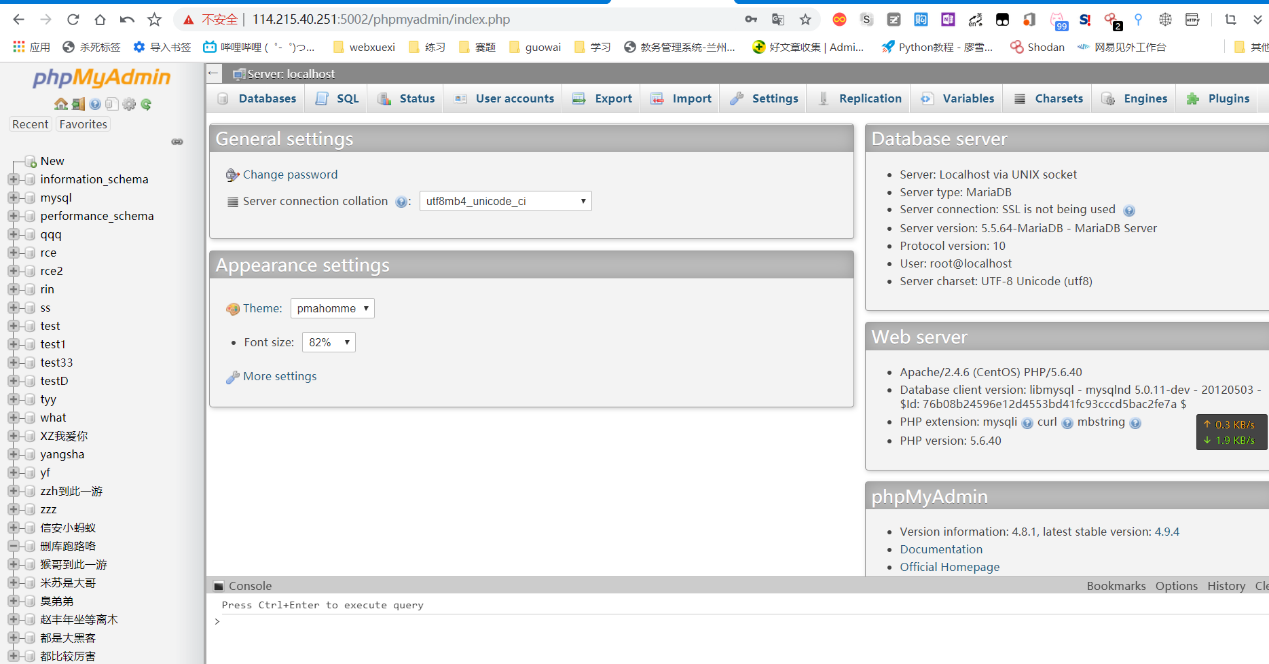Open the Official Homepage link
The image size is (1269, 664).
[949, 568]
